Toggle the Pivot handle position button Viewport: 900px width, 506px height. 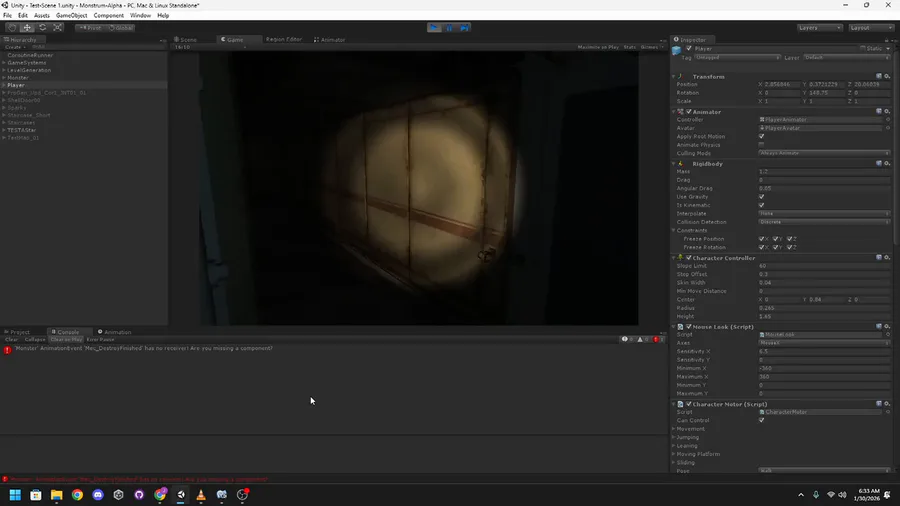pyautogui.click(x=91, y=28)
